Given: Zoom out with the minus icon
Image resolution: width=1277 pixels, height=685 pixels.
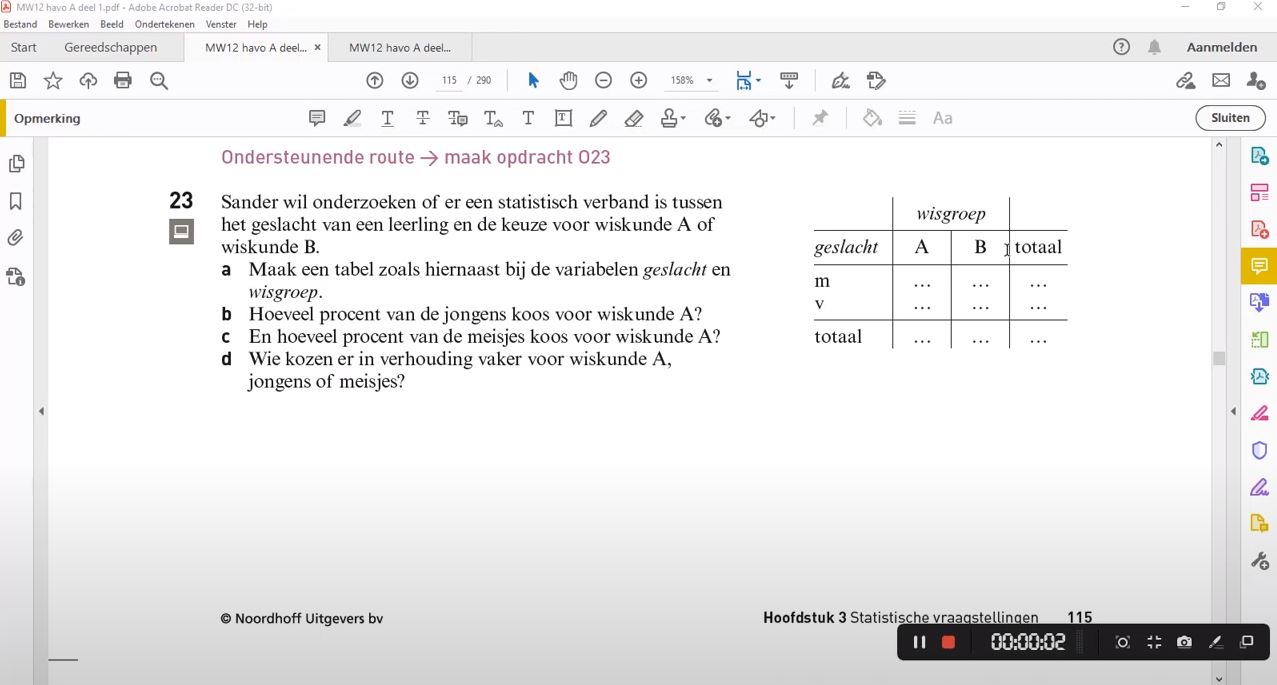Looking at the screenshot, I should coord(603,81).
